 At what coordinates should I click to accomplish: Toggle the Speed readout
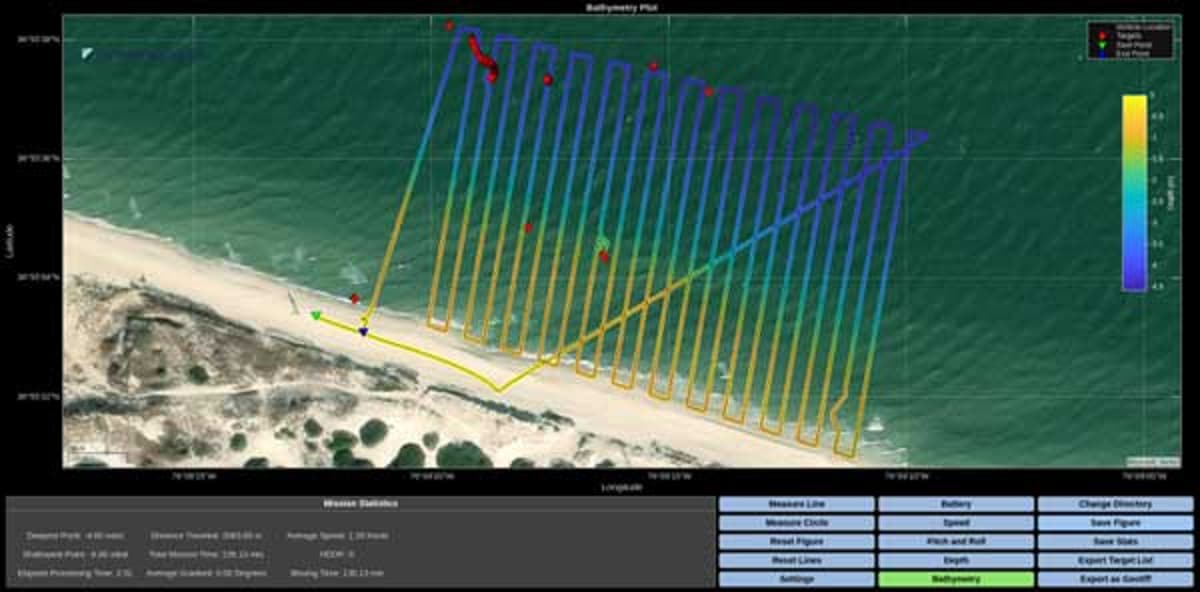955,523
